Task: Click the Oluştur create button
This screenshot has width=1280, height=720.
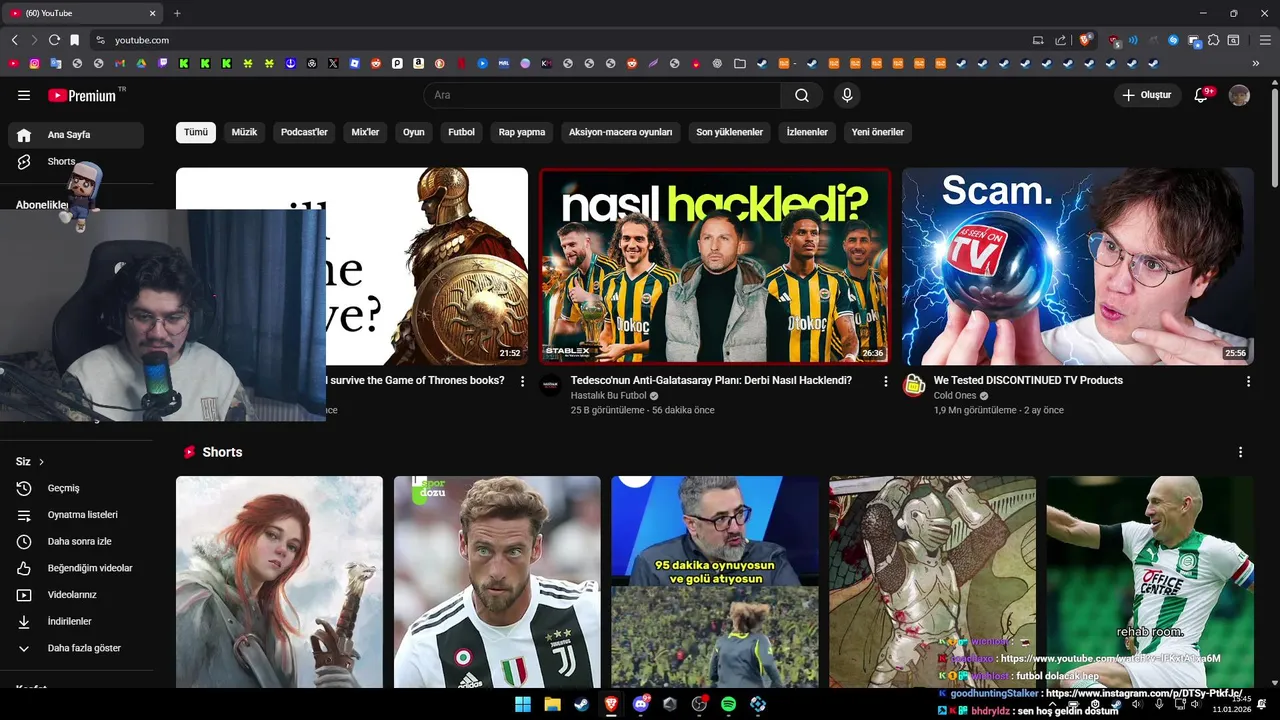Action: pos(1146,95)
